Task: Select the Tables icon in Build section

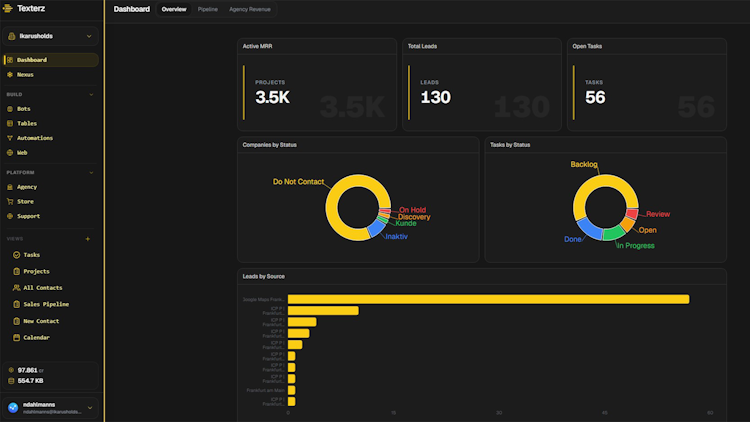Action: pos(10,123)
